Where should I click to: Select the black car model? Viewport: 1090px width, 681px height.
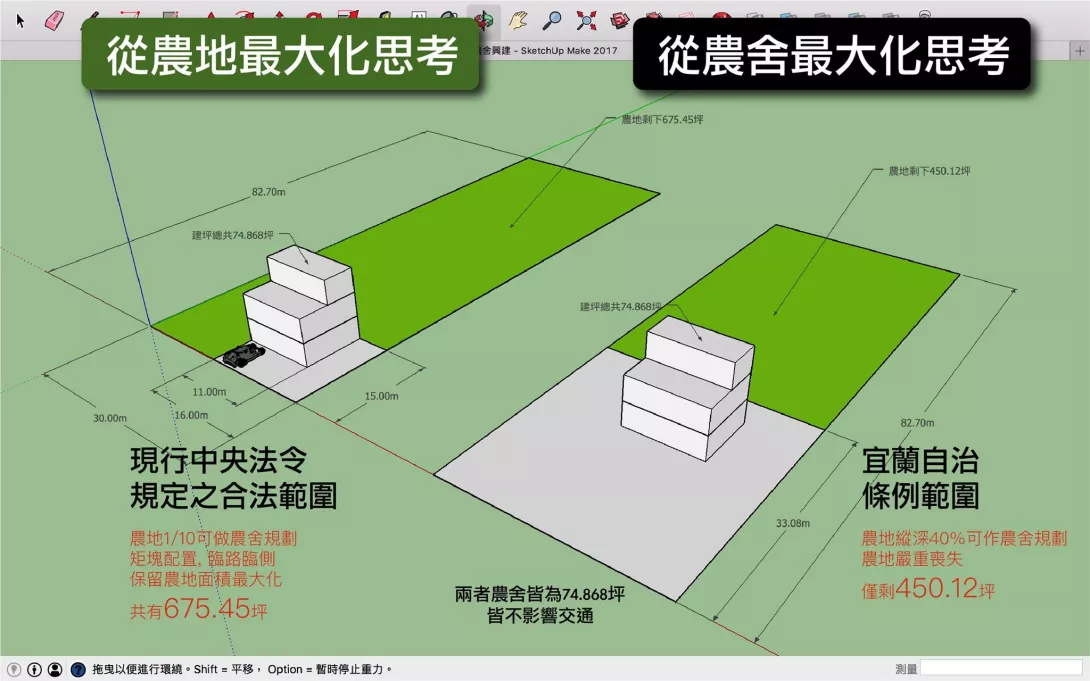[x=243, y=355]
